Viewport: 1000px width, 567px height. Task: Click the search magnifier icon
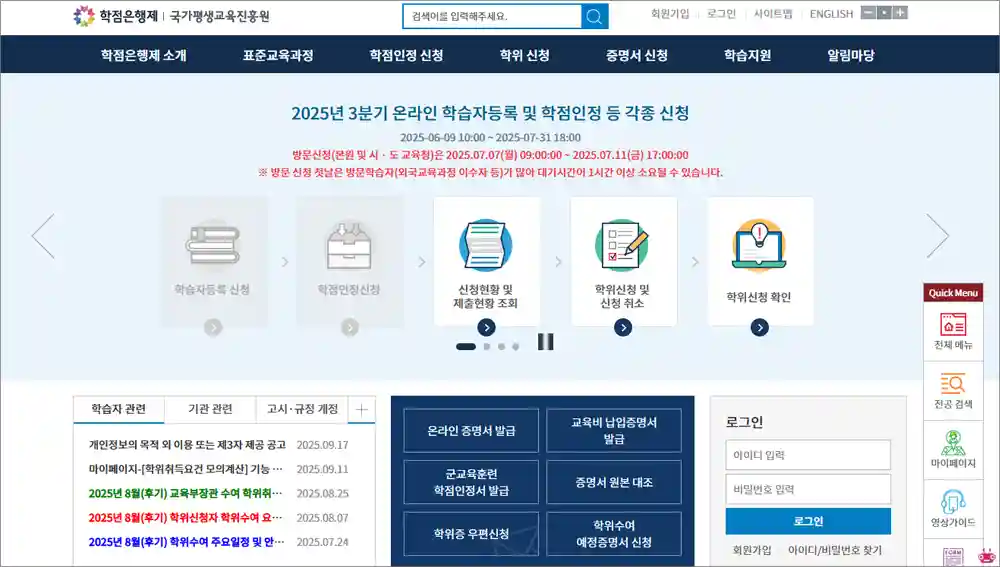click(595, 16)
